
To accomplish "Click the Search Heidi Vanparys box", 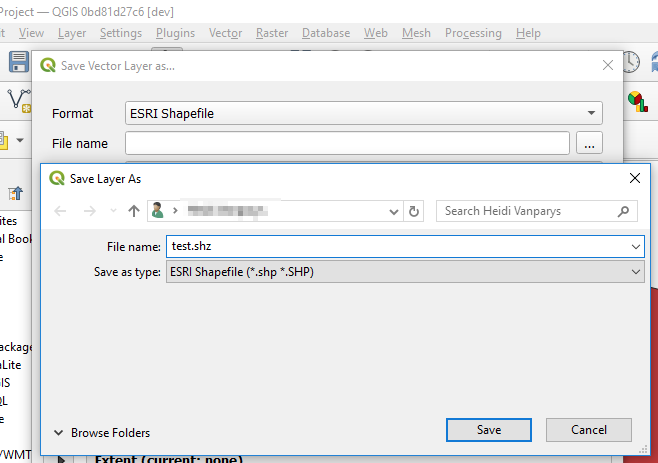I will (x=537, y=211).
